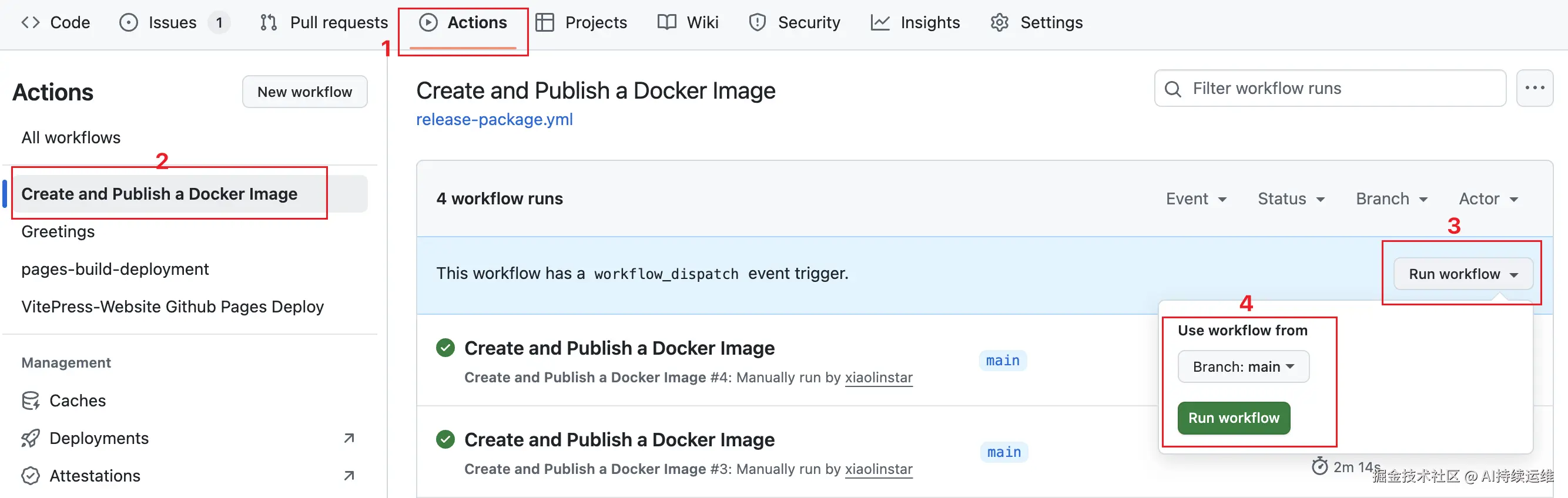Screen dimensions: 1568x498
Task: Click the external arrow icon beside Deployments
Action: (x=349, y=439)
